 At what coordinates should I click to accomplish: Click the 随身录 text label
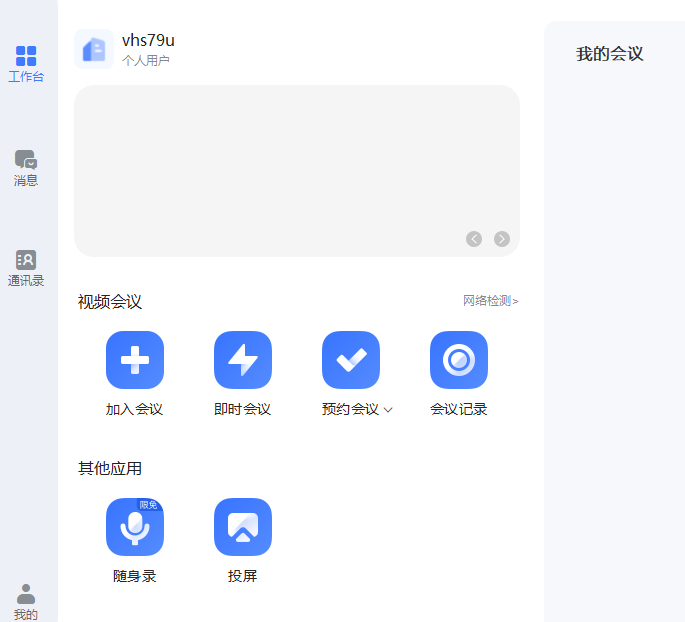(135, 576)
